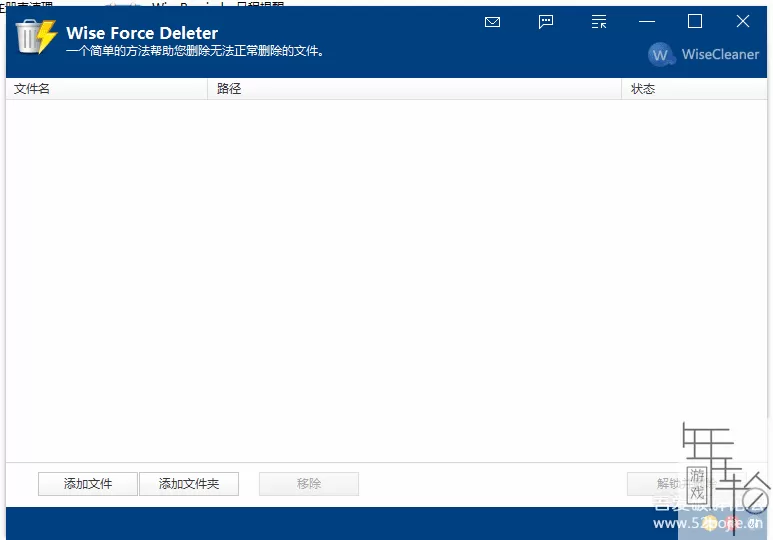
Task: Sort by the 路径 column header
Action: [415, 89]
